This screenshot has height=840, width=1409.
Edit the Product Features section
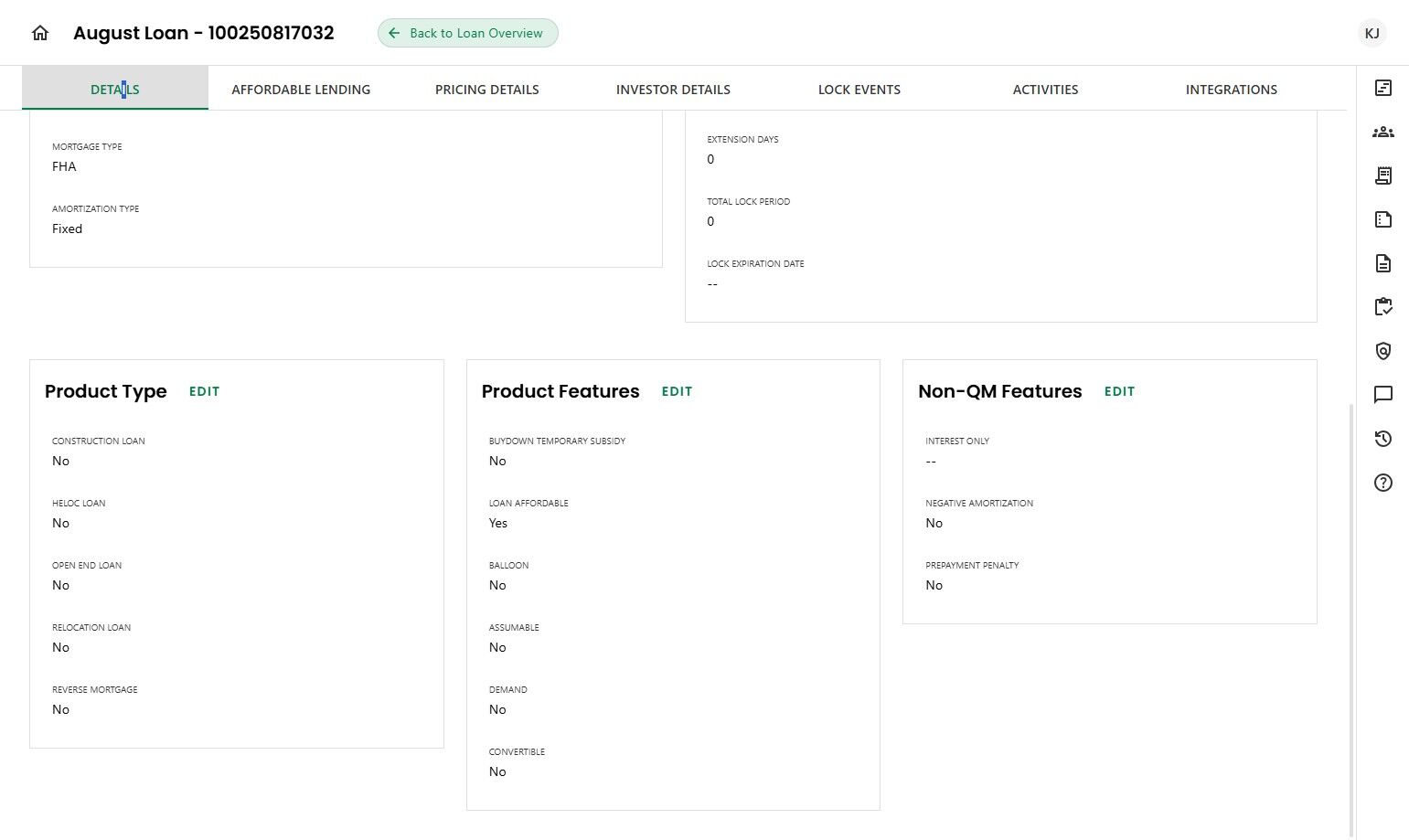pyautogui.click(x=677, y=391)
